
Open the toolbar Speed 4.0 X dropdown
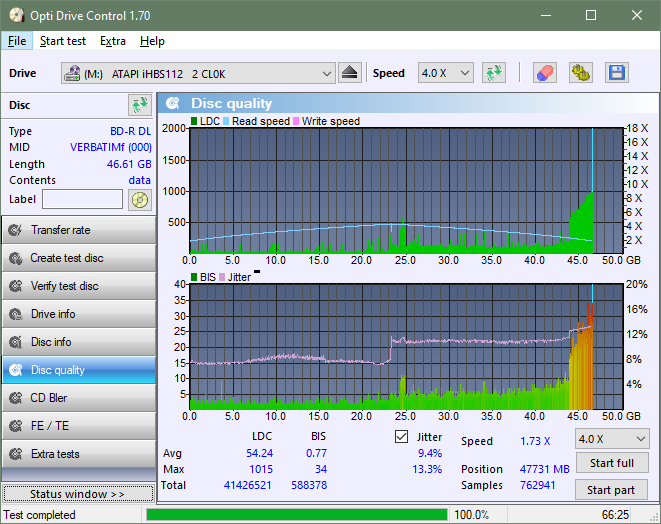(x=446, y=73)
